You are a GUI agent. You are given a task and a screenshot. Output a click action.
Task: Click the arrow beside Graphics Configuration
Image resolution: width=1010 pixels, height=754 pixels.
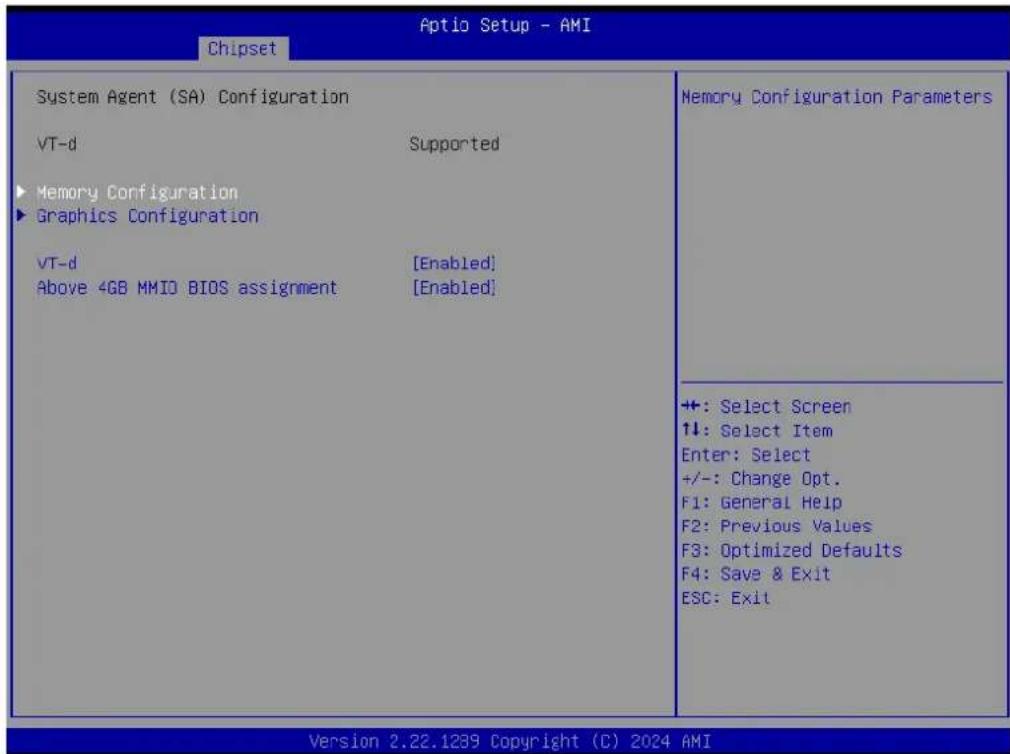tap(21, 215)
